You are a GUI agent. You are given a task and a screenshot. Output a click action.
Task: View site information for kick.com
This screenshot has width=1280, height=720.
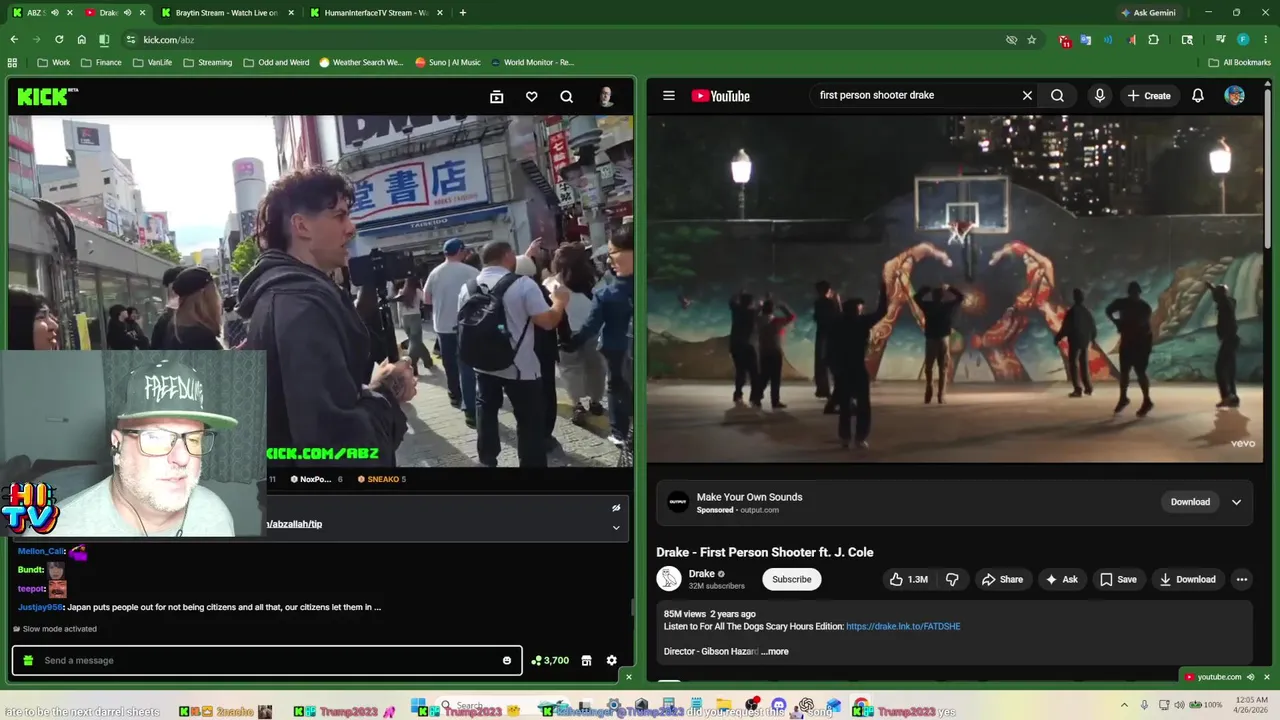(130, 40)
